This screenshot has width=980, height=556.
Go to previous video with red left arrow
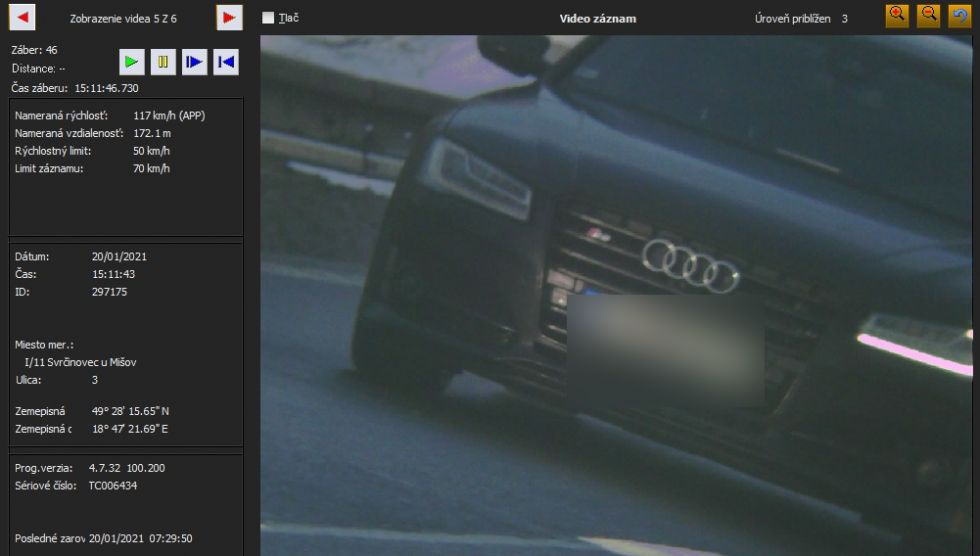click(22, 17)
